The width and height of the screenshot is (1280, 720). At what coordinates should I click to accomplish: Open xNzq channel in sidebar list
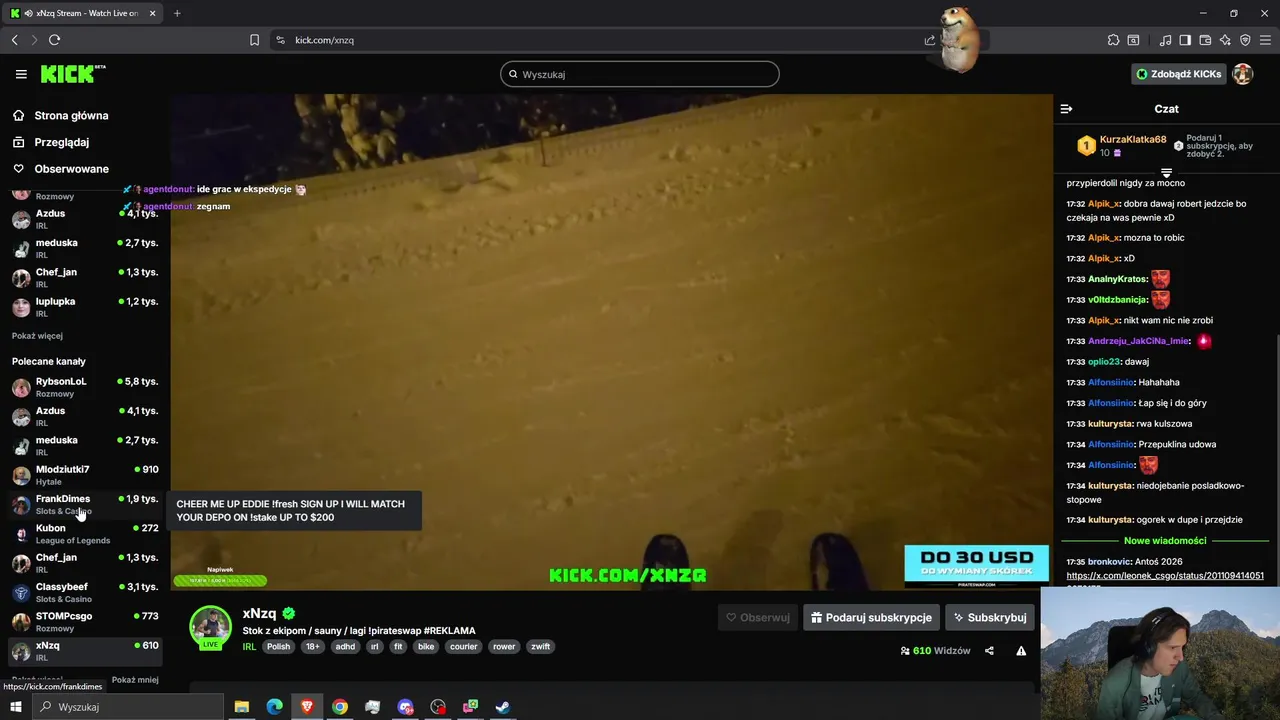(x=84, y=651)
